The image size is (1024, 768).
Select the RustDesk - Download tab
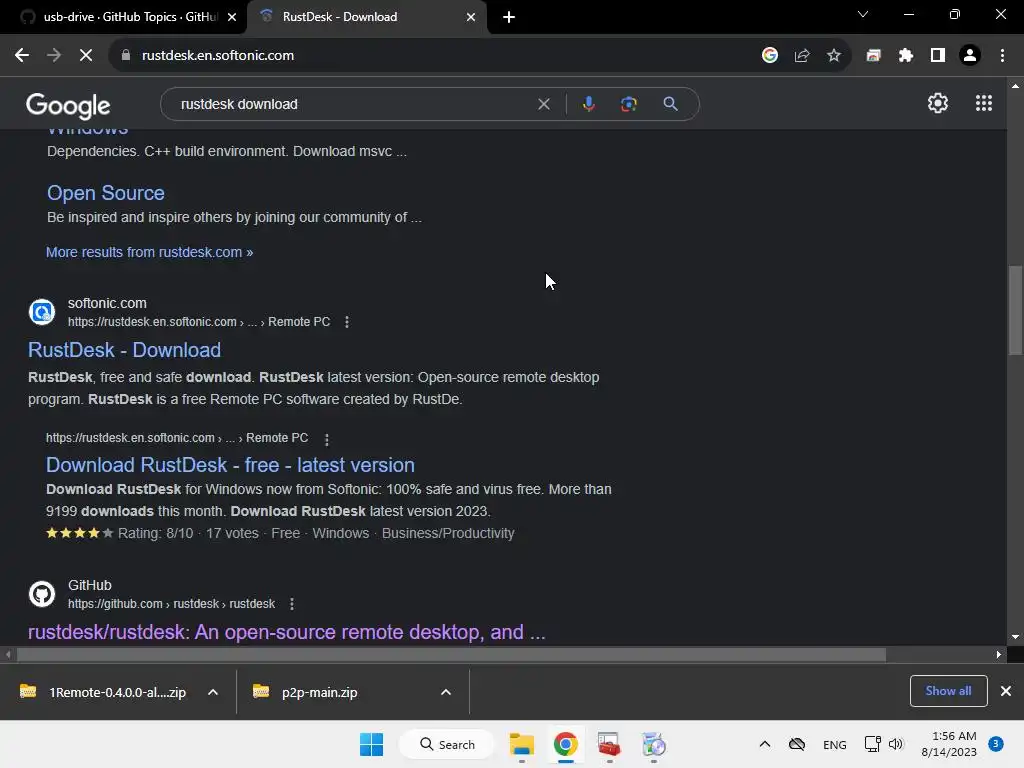click(x=366, y=17)
